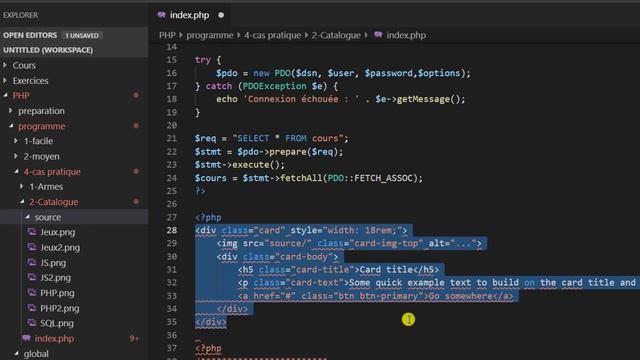Click the $stmt->execute() line

[x=240, y=165]
